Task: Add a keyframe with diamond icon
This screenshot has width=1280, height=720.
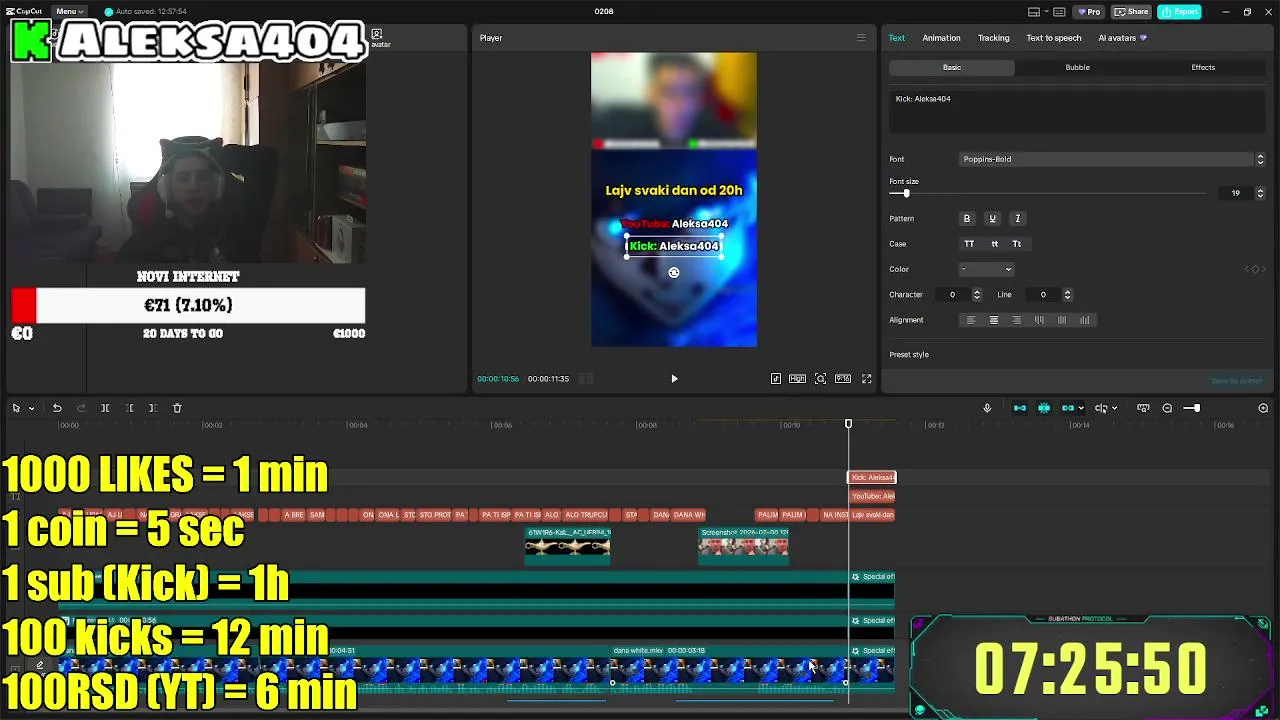Action: (1255, 269)
